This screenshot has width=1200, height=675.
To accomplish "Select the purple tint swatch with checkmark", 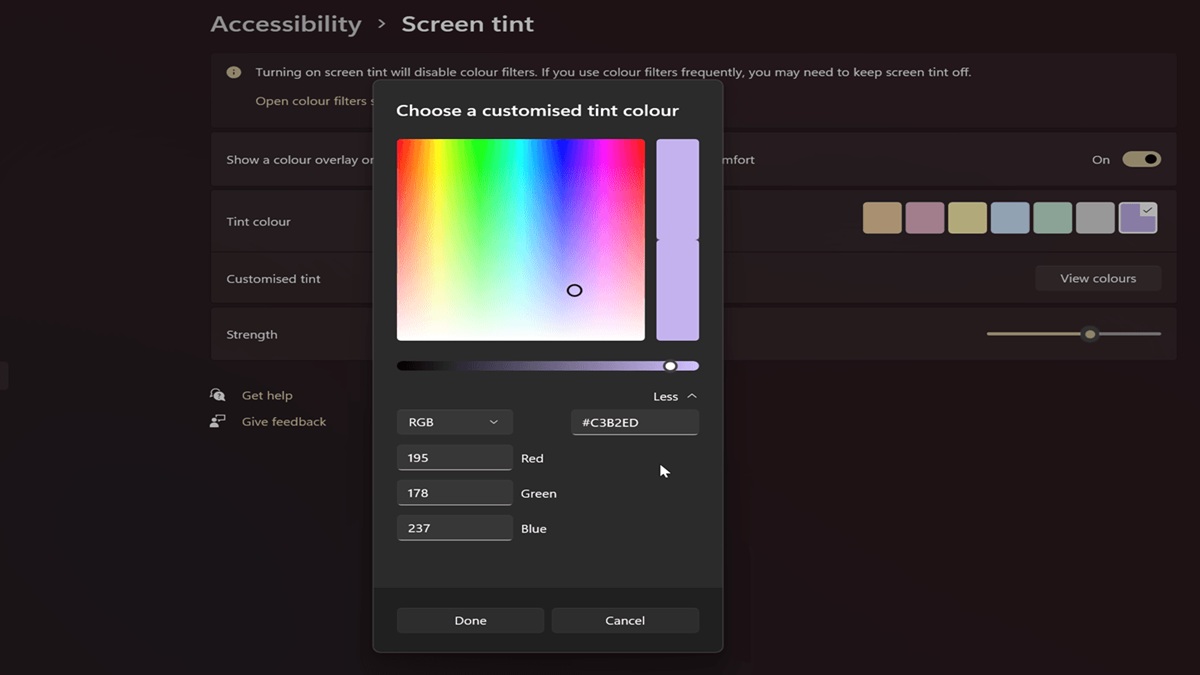I will tap(1138, 217).
